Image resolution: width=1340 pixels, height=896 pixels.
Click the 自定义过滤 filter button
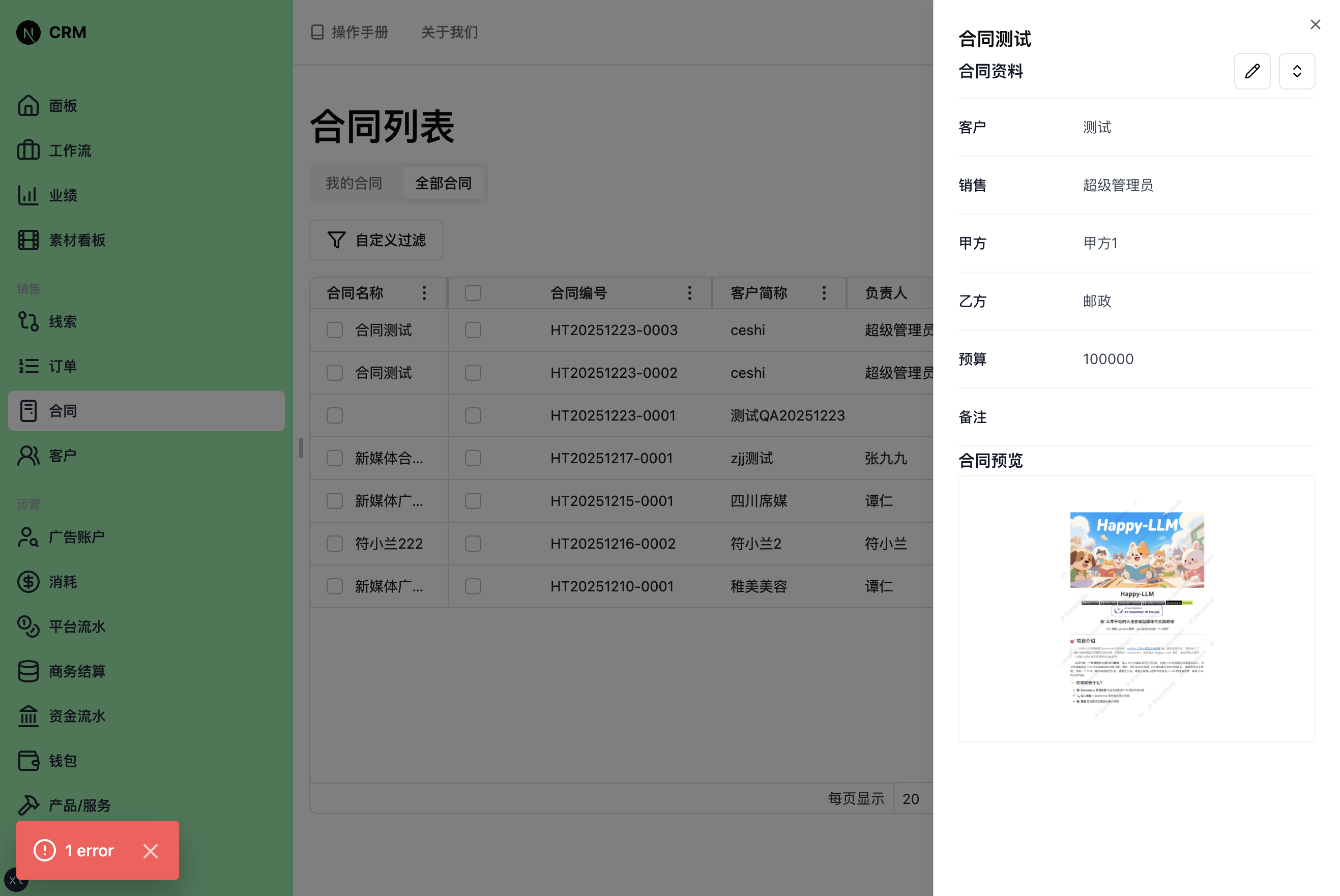coord(376,240)
